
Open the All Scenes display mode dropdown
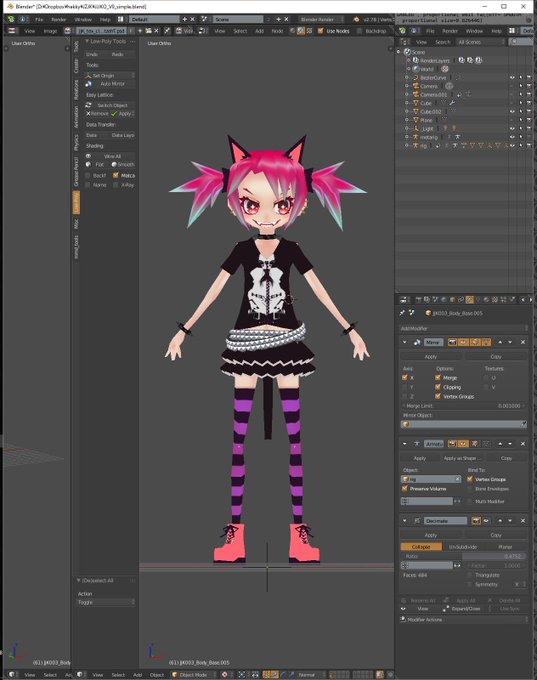coord(481,42)
